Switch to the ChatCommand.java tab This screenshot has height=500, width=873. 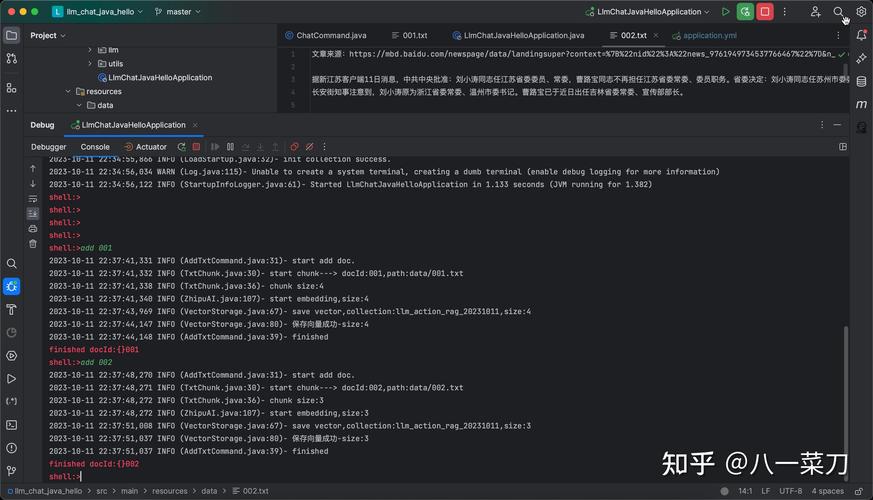coord(326,36)
